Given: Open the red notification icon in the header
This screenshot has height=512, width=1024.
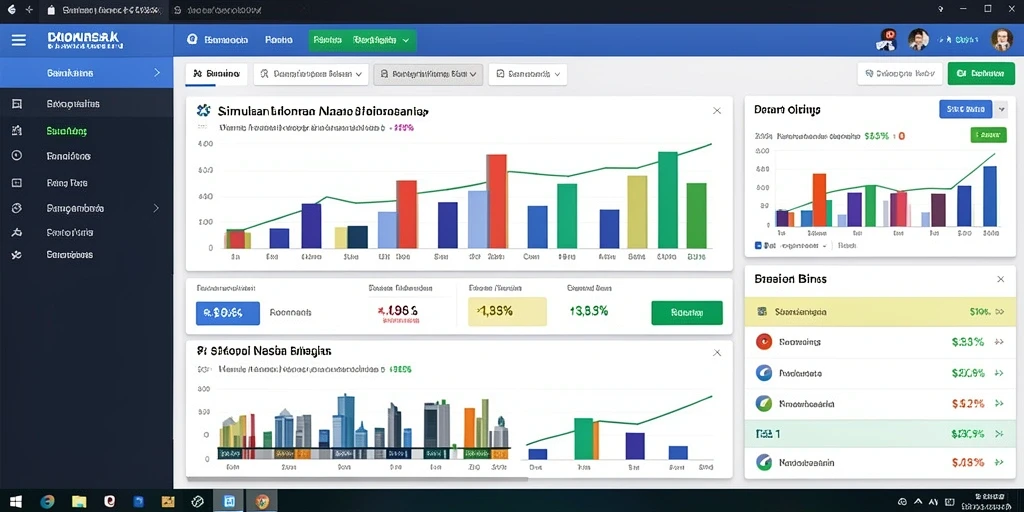Looking at the screenshot, I should coord(886,40).
